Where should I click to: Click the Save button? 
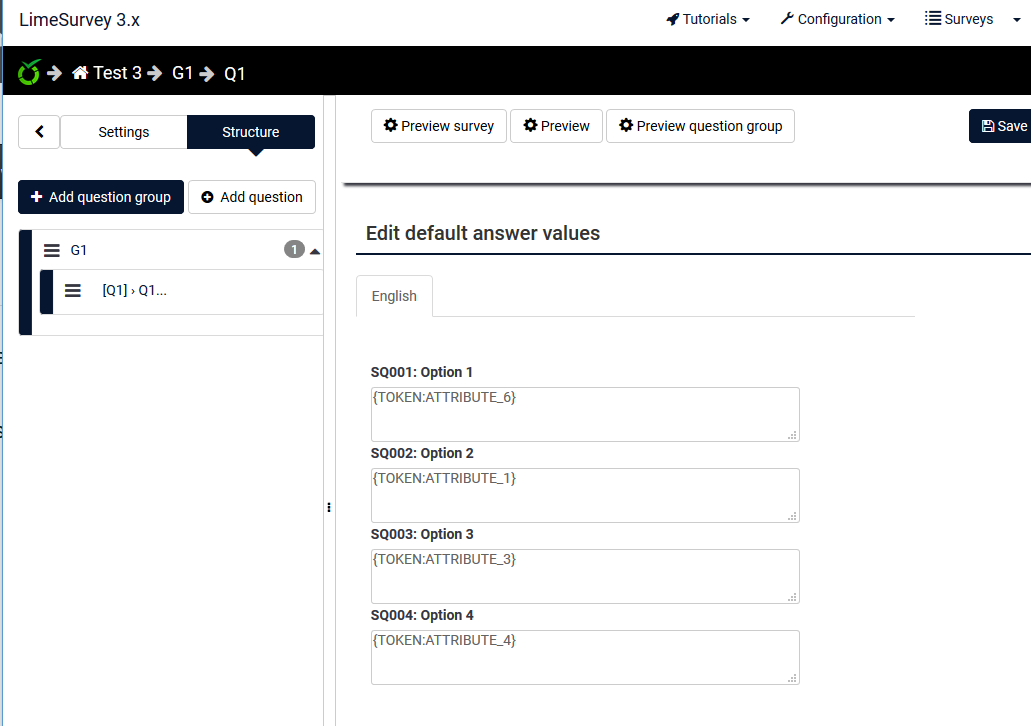click(1002, 126)
